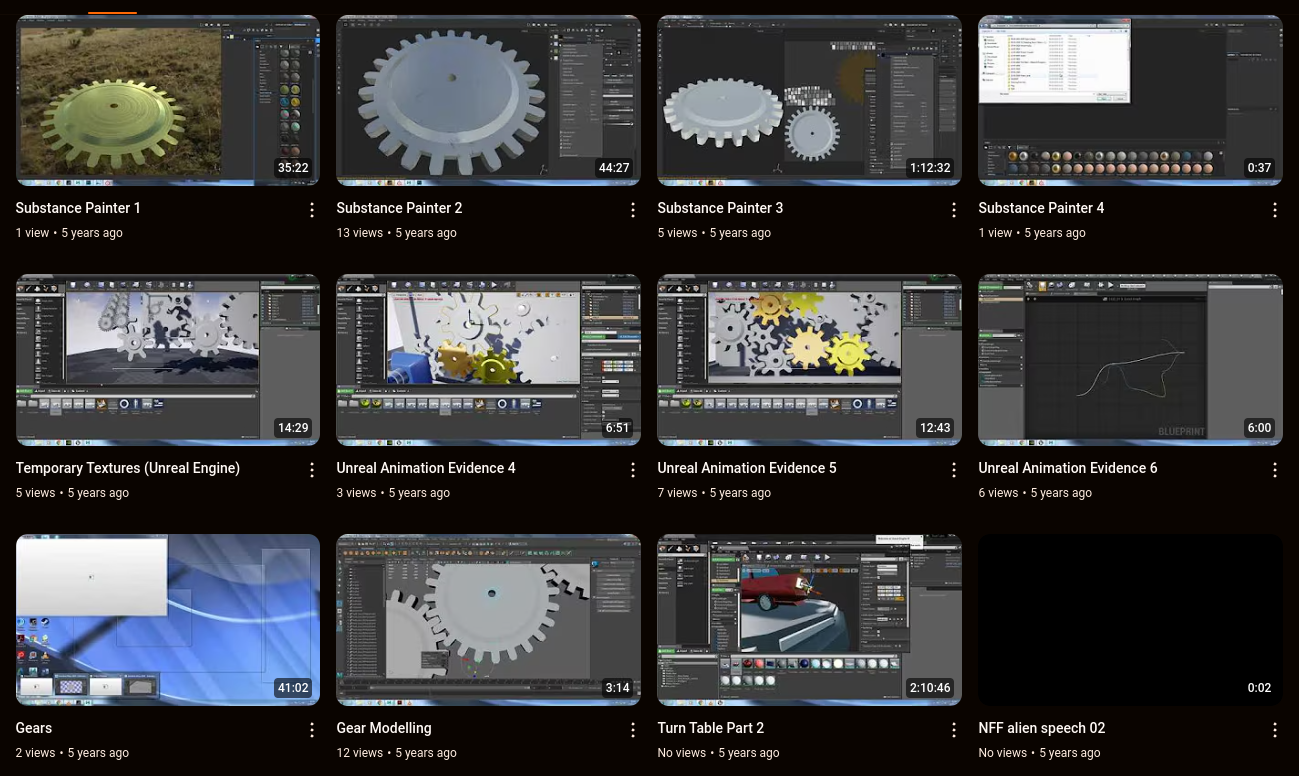Click the 6:00 duration badge

(x=1259, y=428)
